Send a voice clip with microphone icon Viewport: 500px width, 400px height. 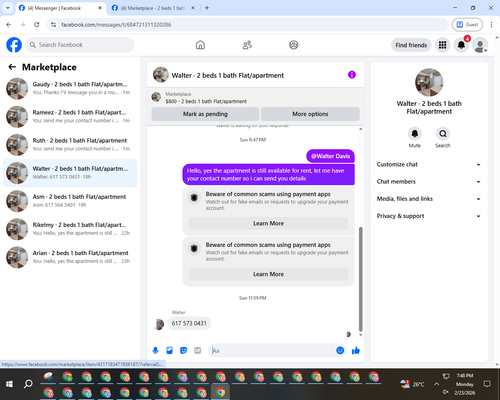[155, 350]
